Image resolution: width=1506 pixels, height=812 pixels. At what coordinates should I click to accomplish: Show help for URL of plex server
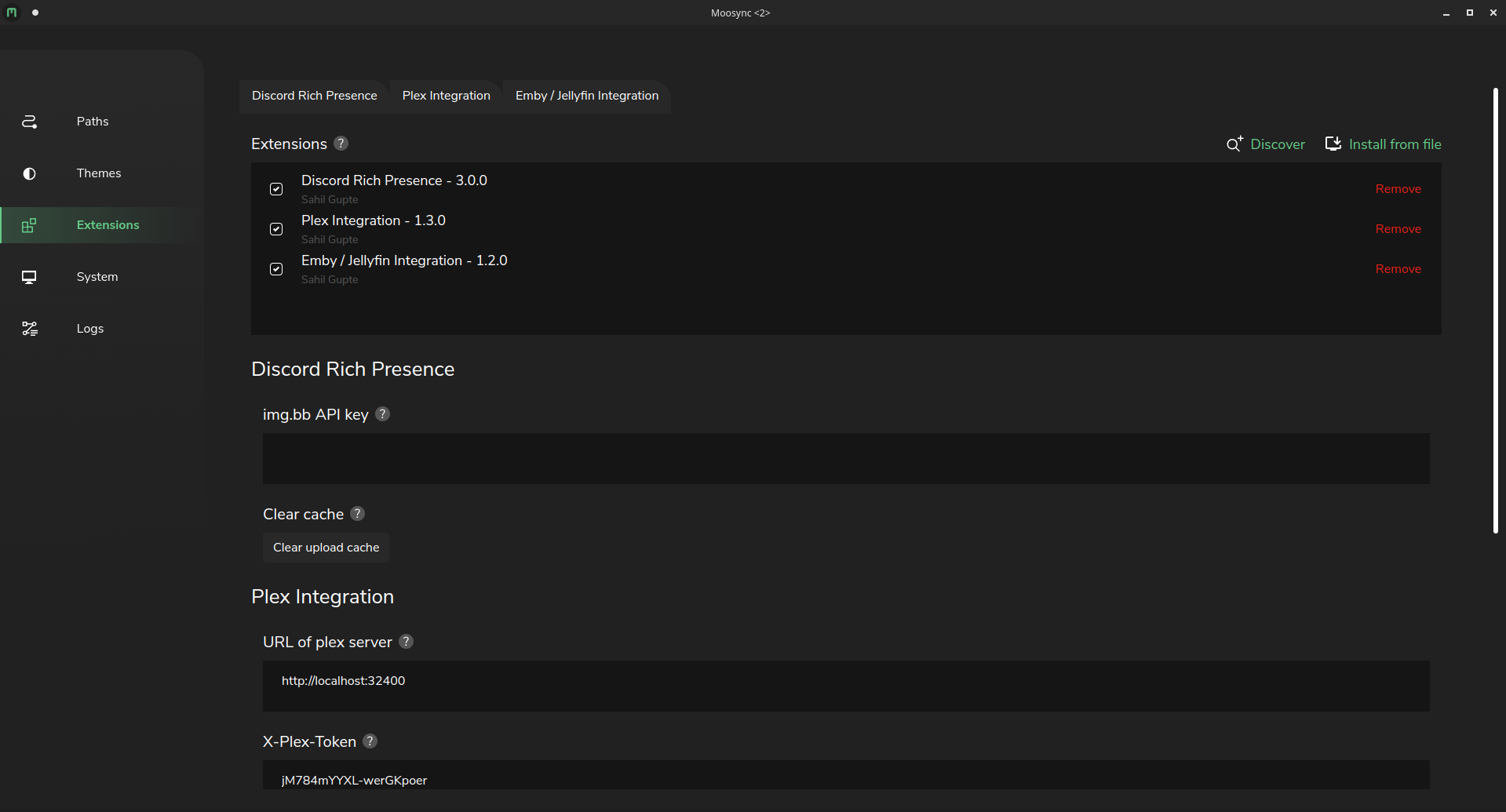(406, 642)
